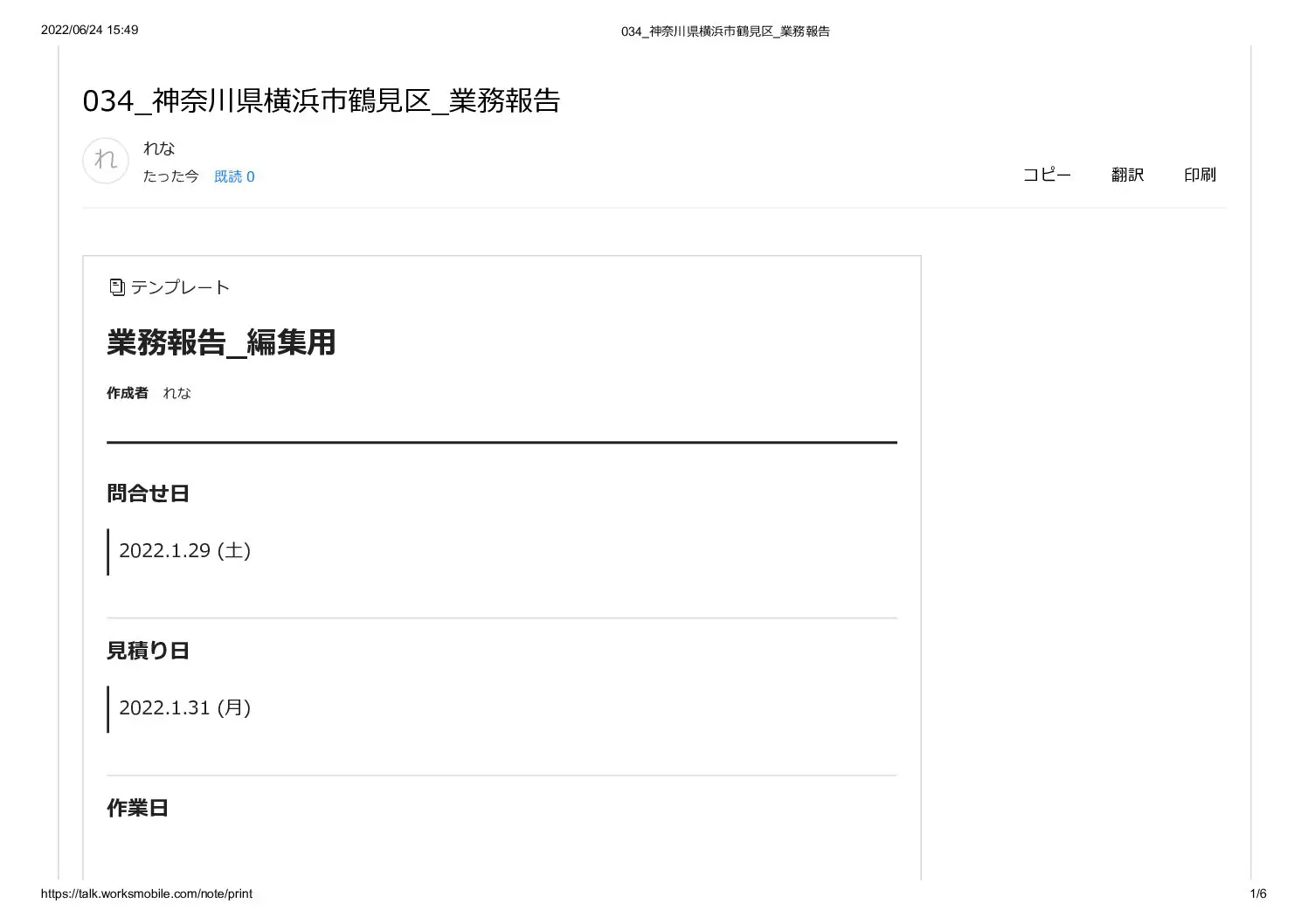Click the 見積り日 heading
Viewport: 1308px width, 924px height.
pyautogui.click(x=148, y=651)
